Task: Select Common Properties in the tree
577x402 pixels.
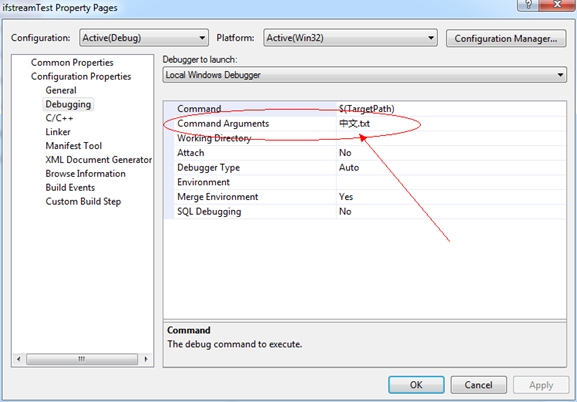Action: (72, 63)
